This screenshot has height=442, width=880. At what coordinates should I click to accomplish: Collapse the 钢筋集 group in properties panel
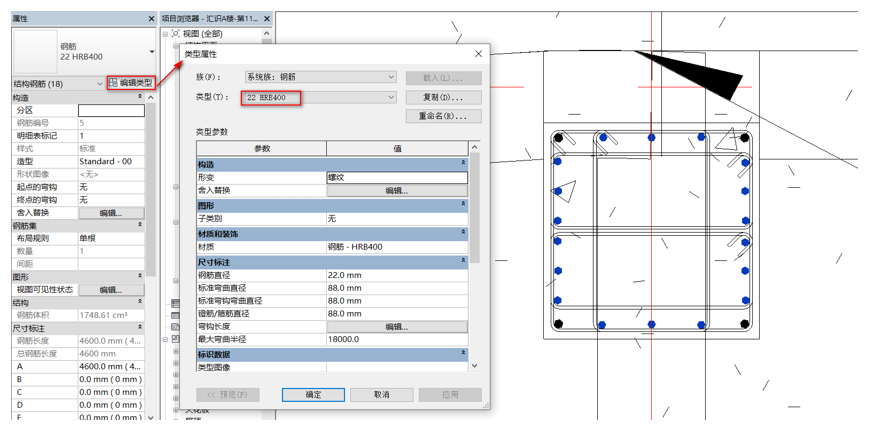(x=140, y=226)
